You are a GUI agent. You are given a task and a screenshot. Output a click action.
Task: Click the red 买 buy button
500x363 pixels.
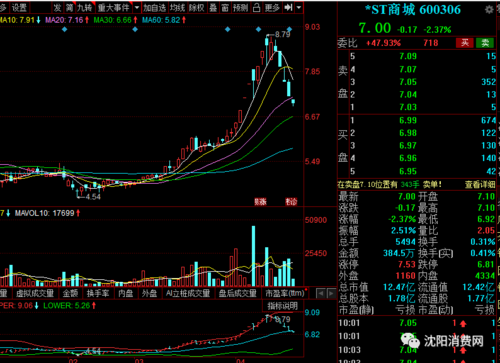[465, 43]
